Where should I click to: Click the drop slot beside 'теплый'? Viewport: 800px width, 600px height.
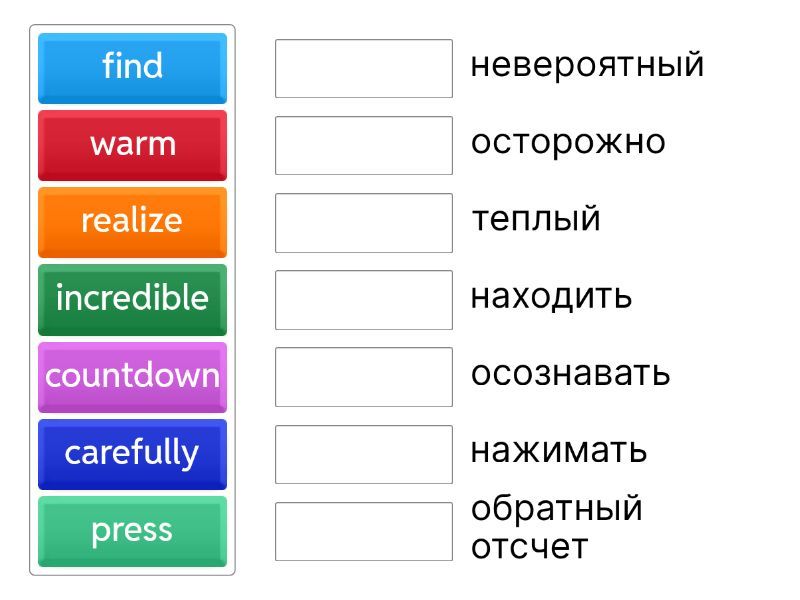coord(364,222)
